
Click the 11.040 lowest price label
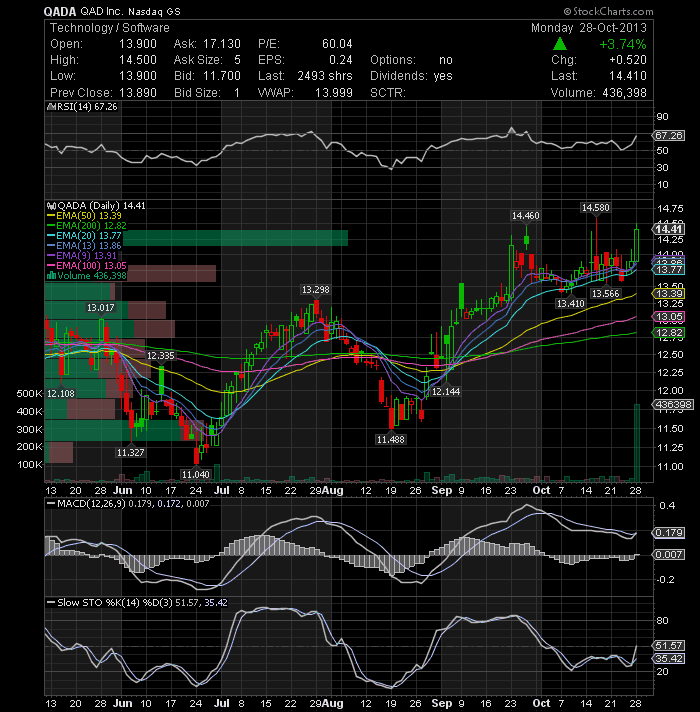coord(196,475)
